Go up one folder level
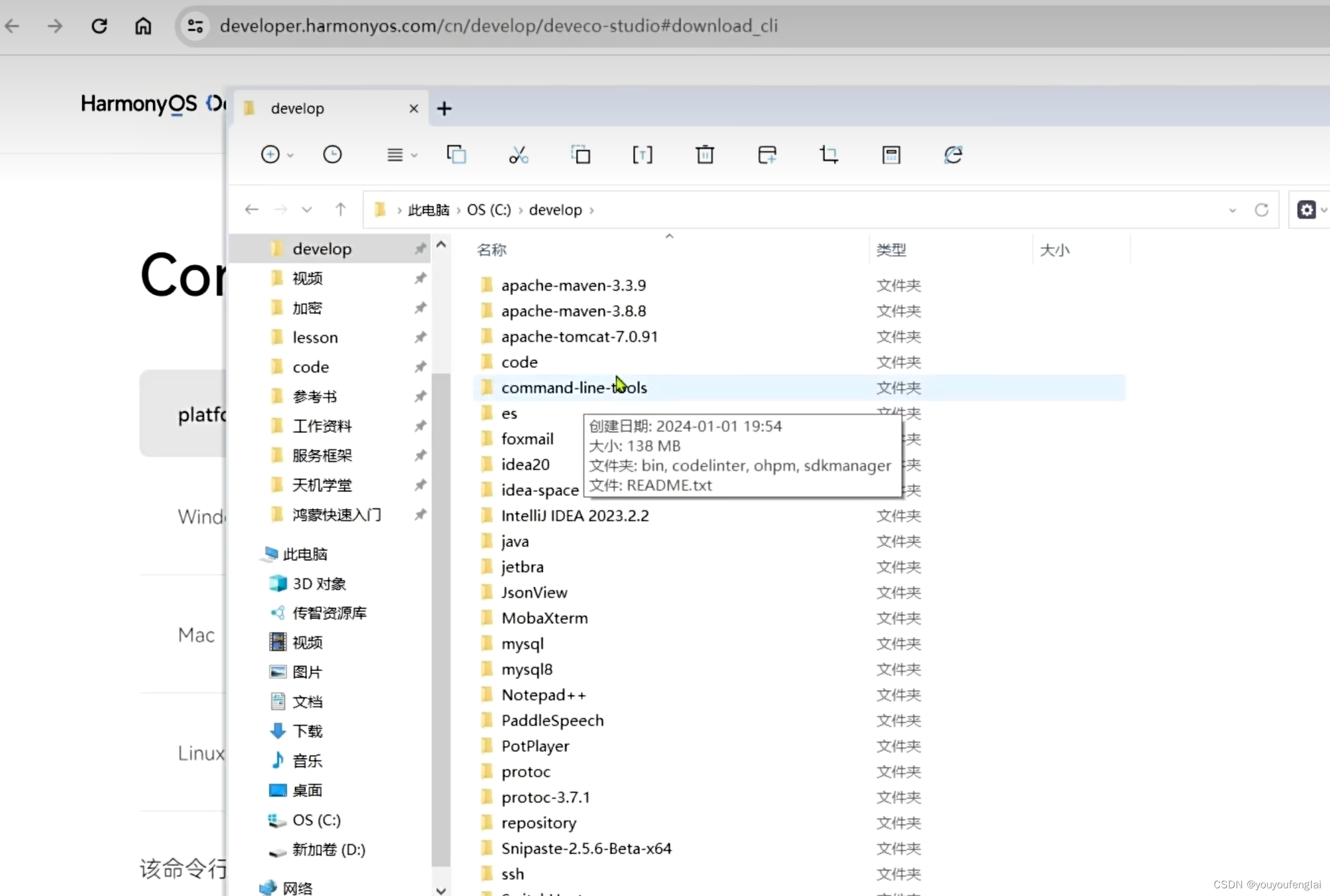This screenshot has height=896, width=1330. (340, 210)
